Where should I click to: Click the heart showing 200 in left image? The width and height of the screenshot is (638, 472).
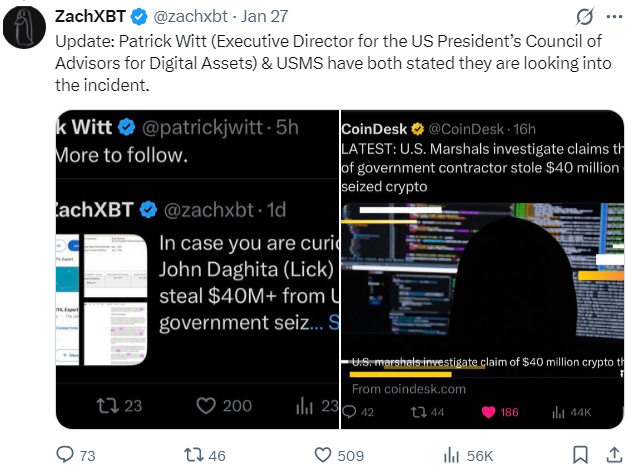[x=206, y=404]
